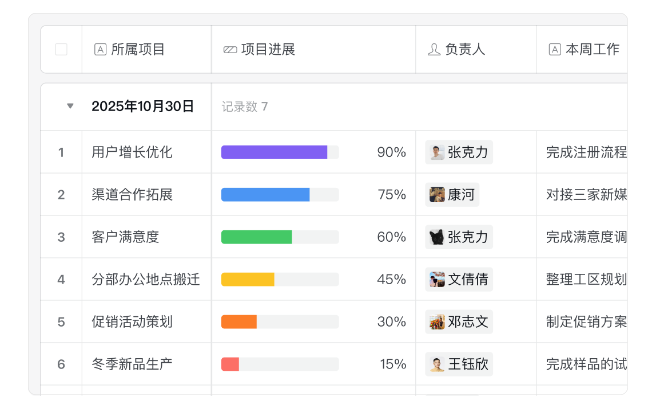Click the person icon beside 负责人
Image resolution: width=661 pixels, height=404 pixels.
tap(434, 49)
